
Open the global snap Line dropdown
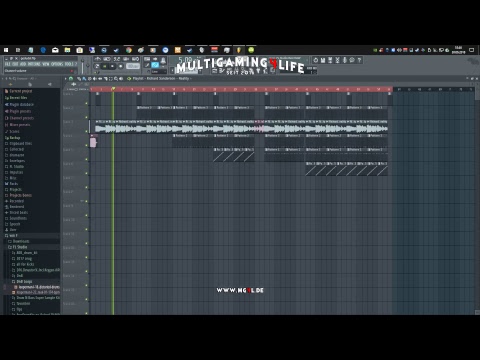point(159,71)
